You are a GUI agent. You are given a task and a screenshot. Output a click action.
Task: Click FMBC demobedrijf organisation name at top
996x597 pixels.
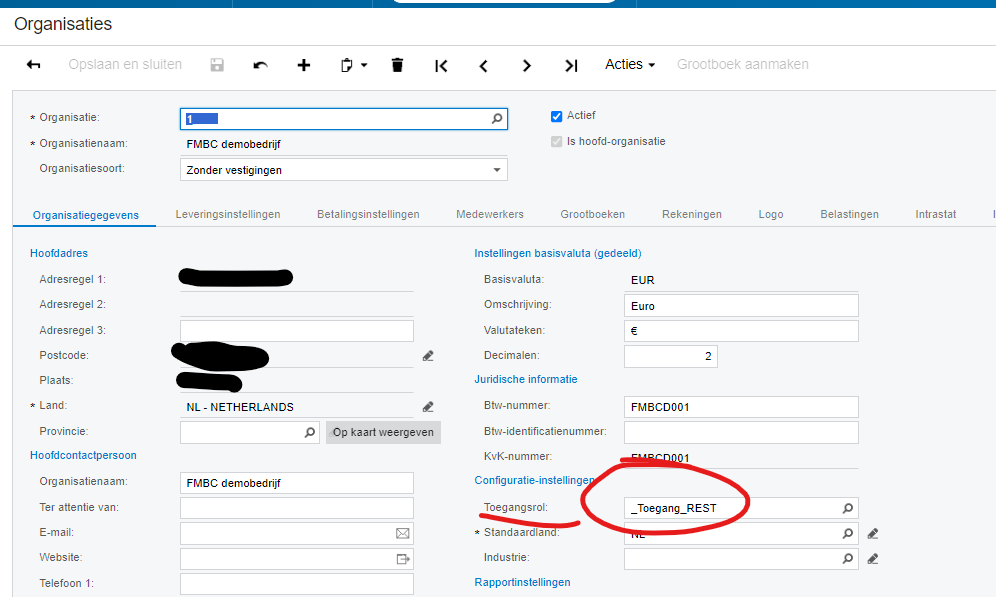[x=234, y=144]
